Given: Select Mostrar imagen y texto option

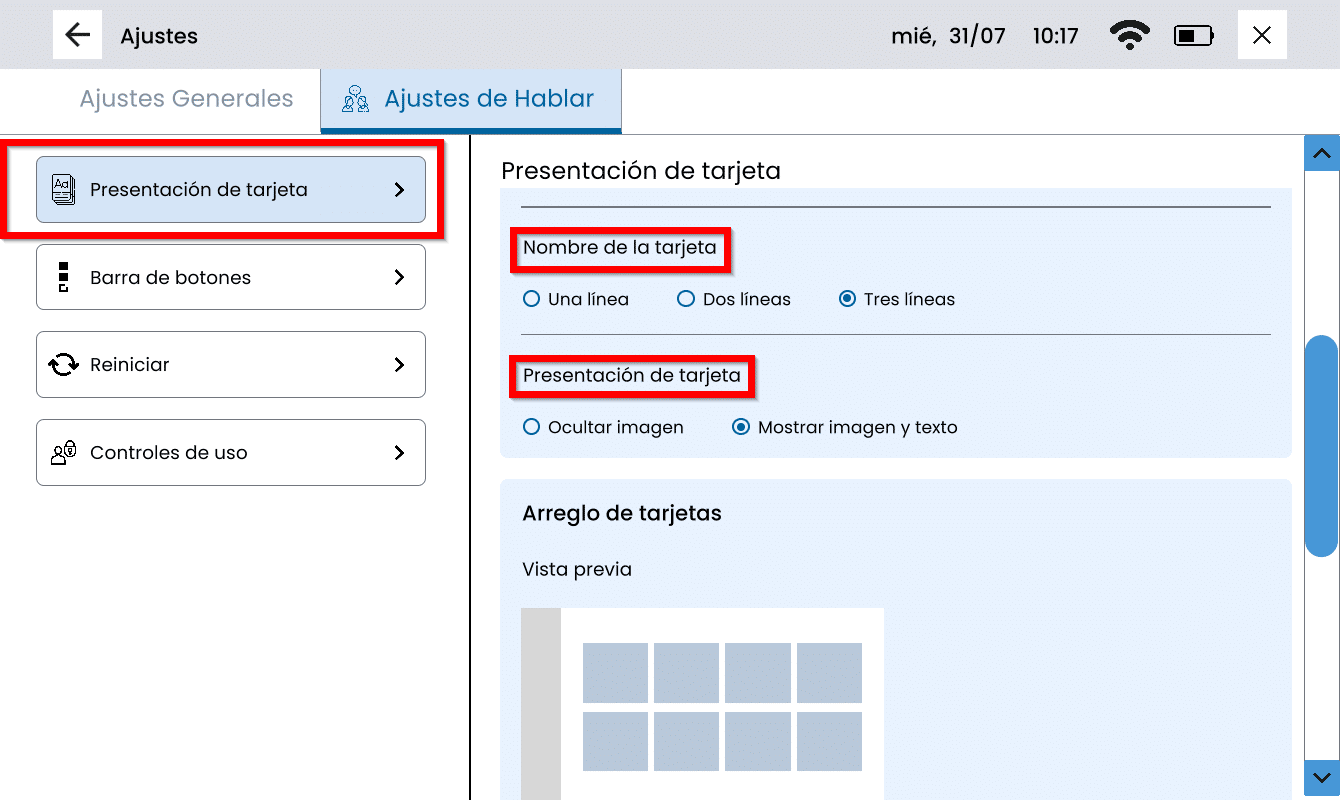Looking at the screenshot, I should point(741,427).
